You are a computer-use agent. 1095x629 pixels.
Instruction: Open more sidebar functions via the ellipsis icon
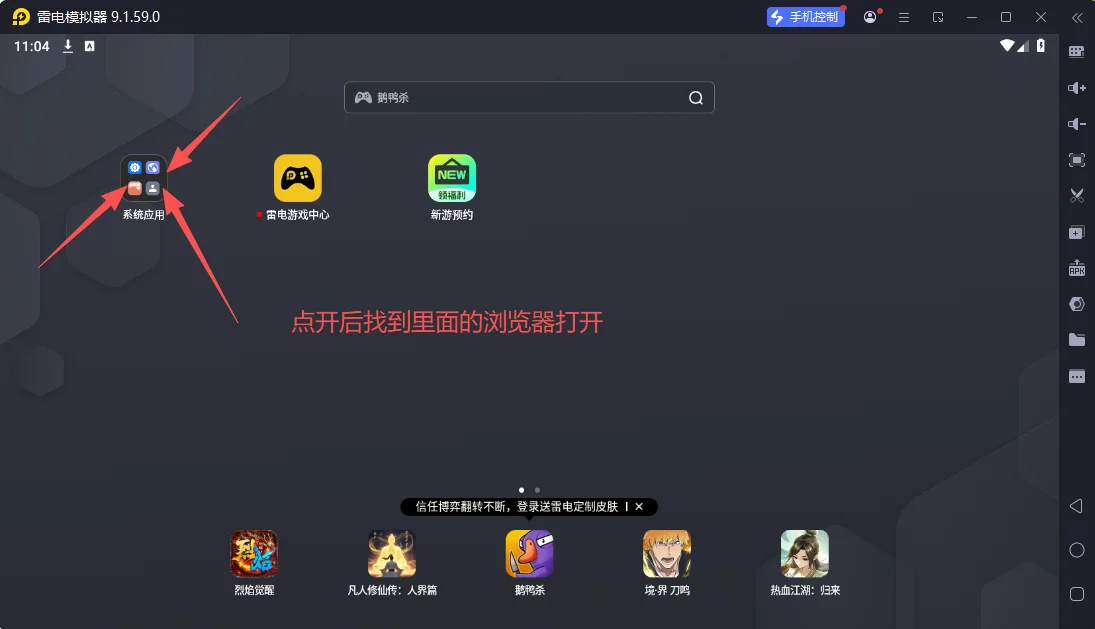click(1076, 376)
